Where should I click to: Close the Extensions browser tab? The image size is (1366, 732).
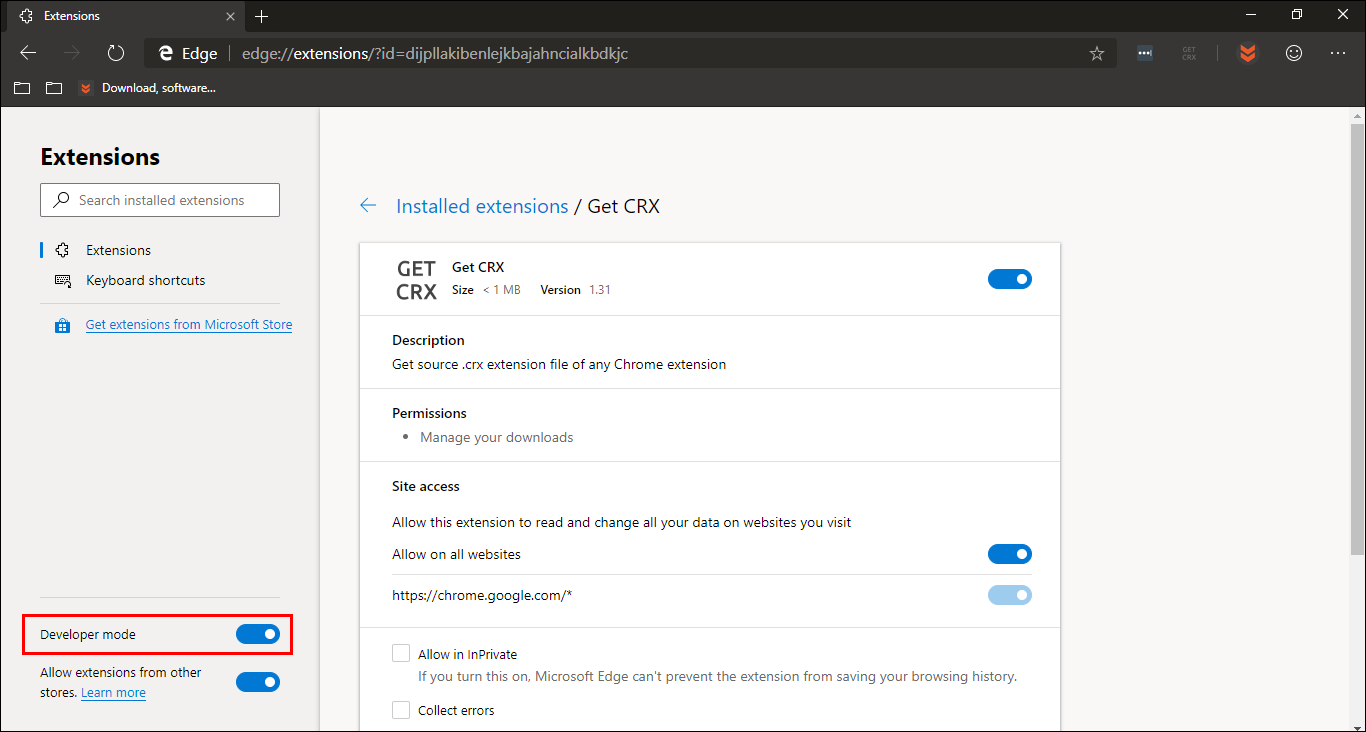click(x=230, y=16)
